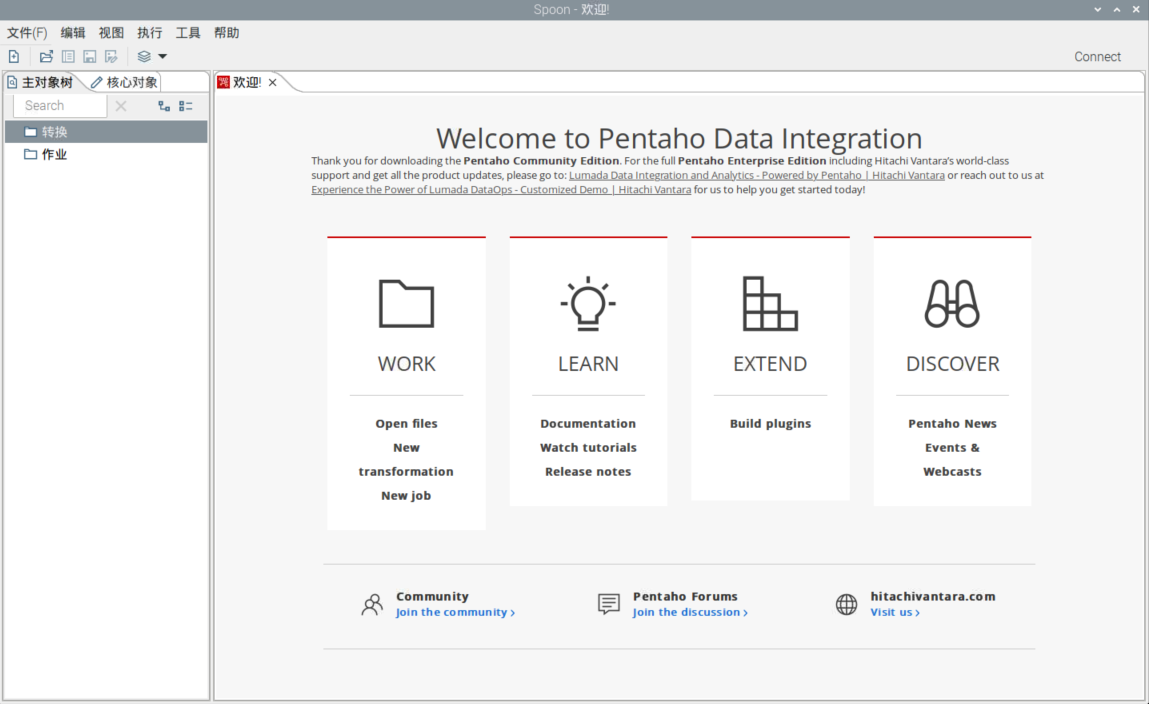
Task: Click the DISCOVER binoculars icon
Action: [951, 303]
